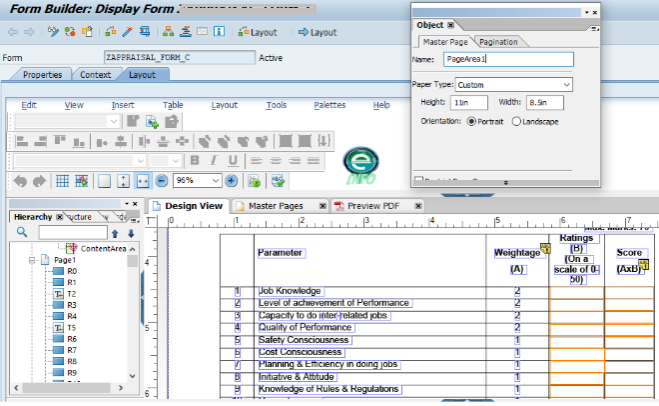
Task: Switch to the Context tab
Action: [95, 75]
